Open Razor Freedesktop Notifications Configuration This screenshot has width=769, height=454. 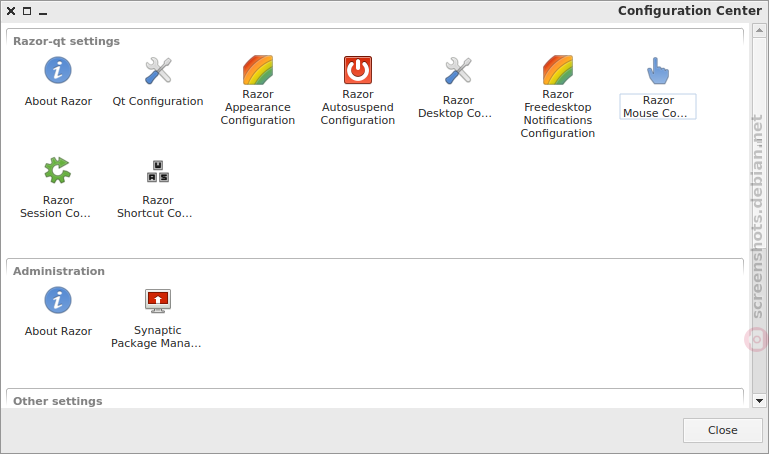tap(558, 70)
